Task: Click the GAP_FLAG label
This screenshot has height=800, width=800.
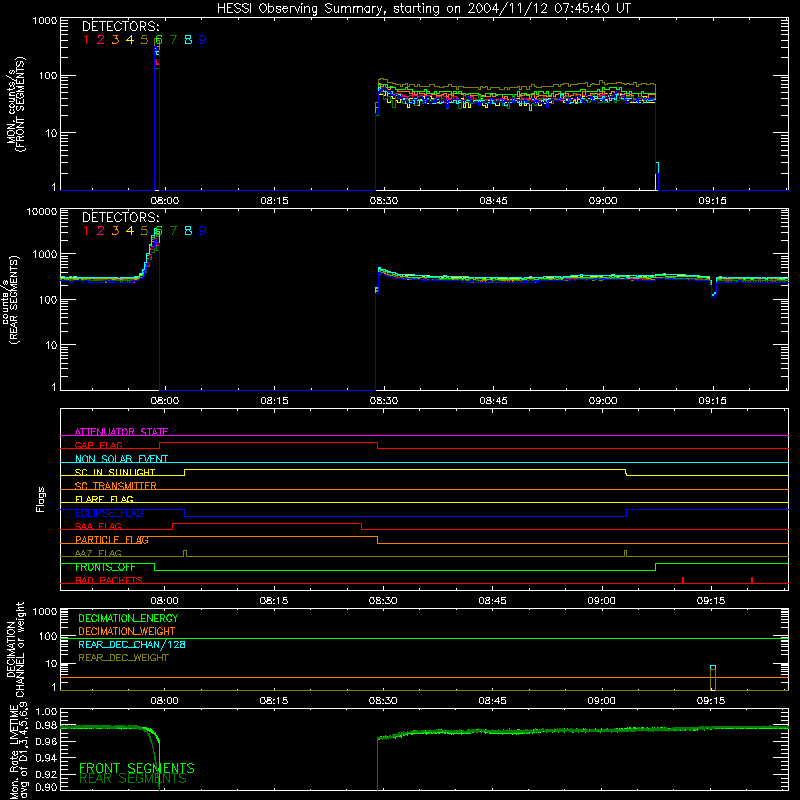Action: tap(98, 445)
